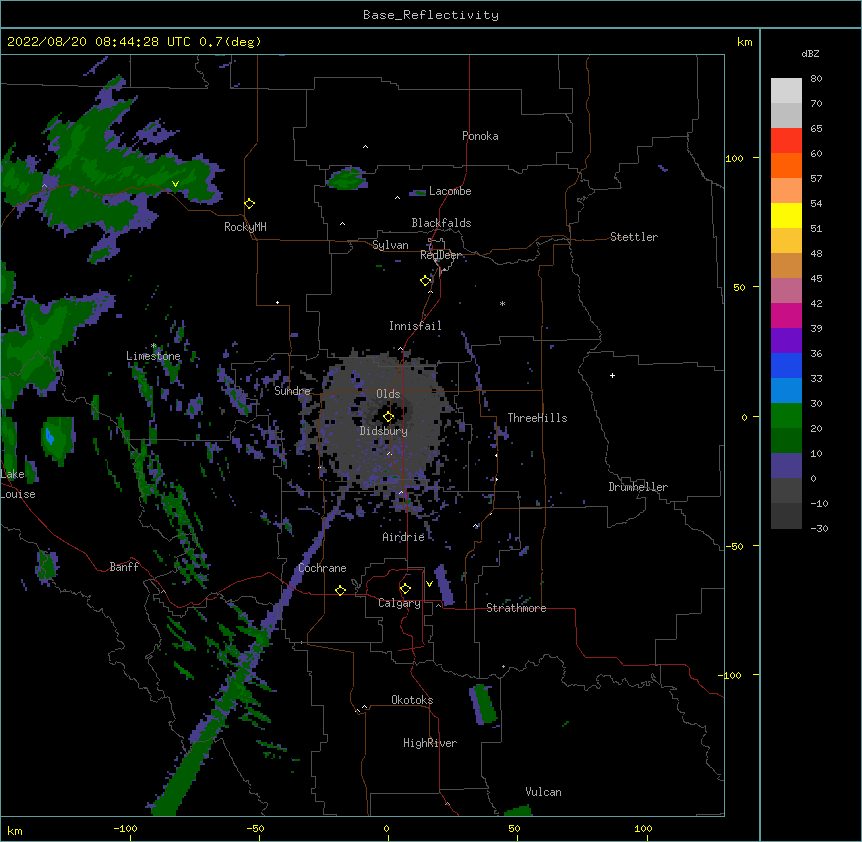Click the Innisfail city label
862x842 pixels.
click(415, 326)
